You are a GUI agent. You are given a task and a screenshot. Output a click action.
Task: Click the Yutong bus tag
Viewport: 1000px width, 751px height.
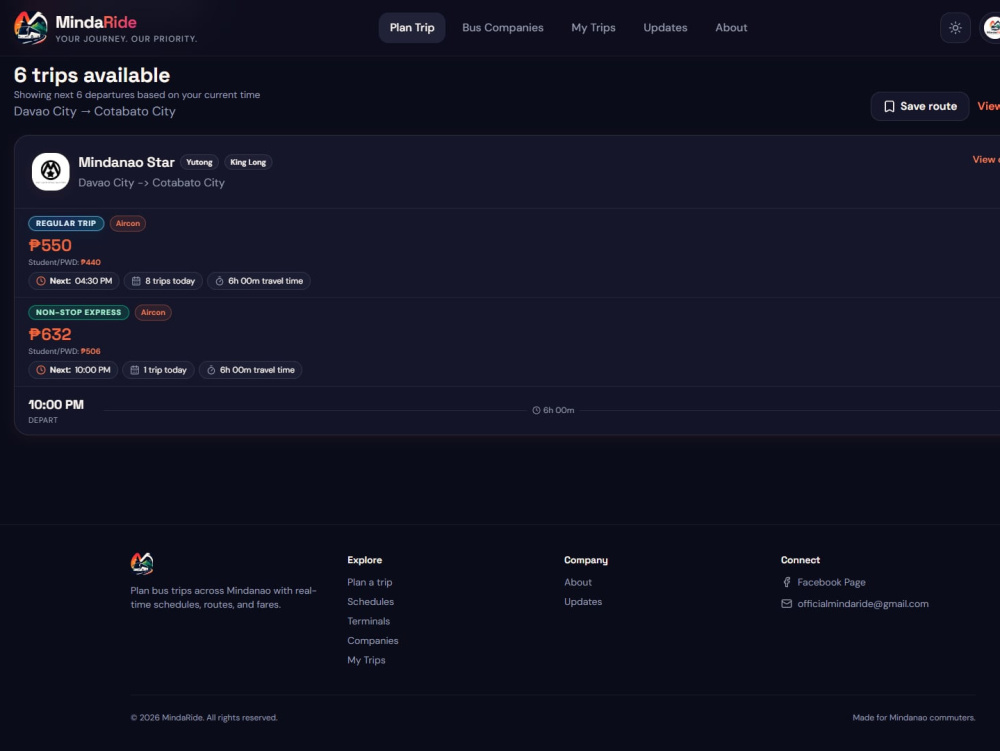click(199, 162)
